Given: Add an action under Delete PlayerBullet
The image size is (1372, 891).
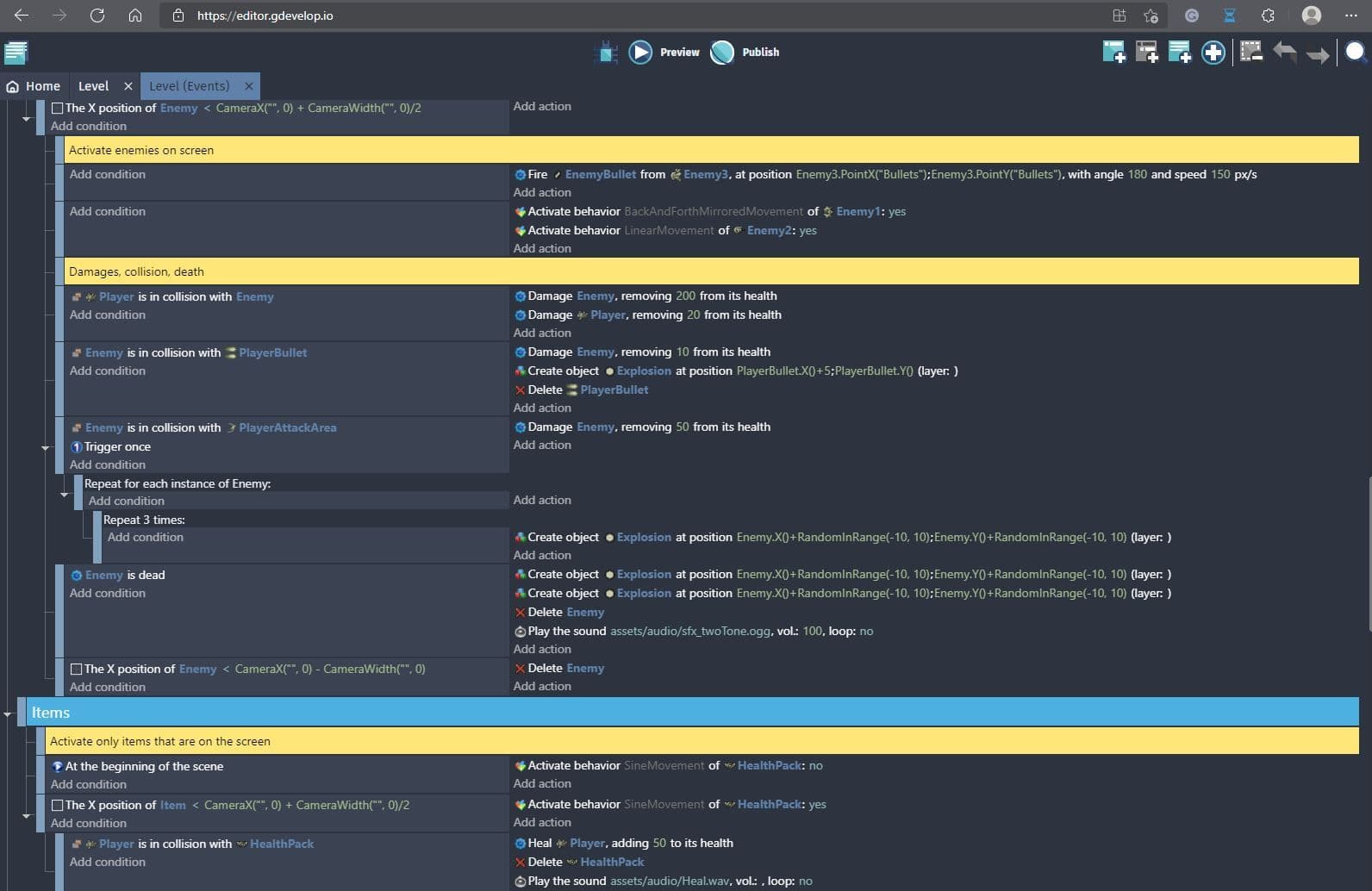Looking at the screenshot, I should (542, 408).
